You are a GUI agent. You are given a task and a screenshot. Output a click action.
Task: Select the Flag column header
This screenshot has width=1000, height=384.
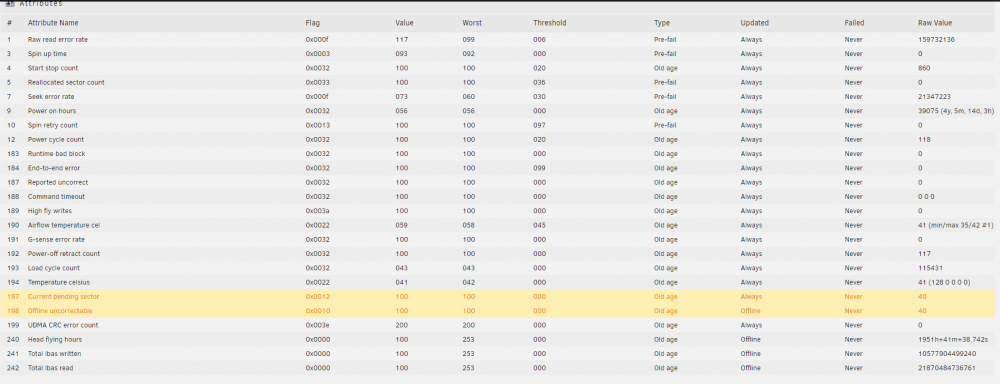(x=312, y=23)
